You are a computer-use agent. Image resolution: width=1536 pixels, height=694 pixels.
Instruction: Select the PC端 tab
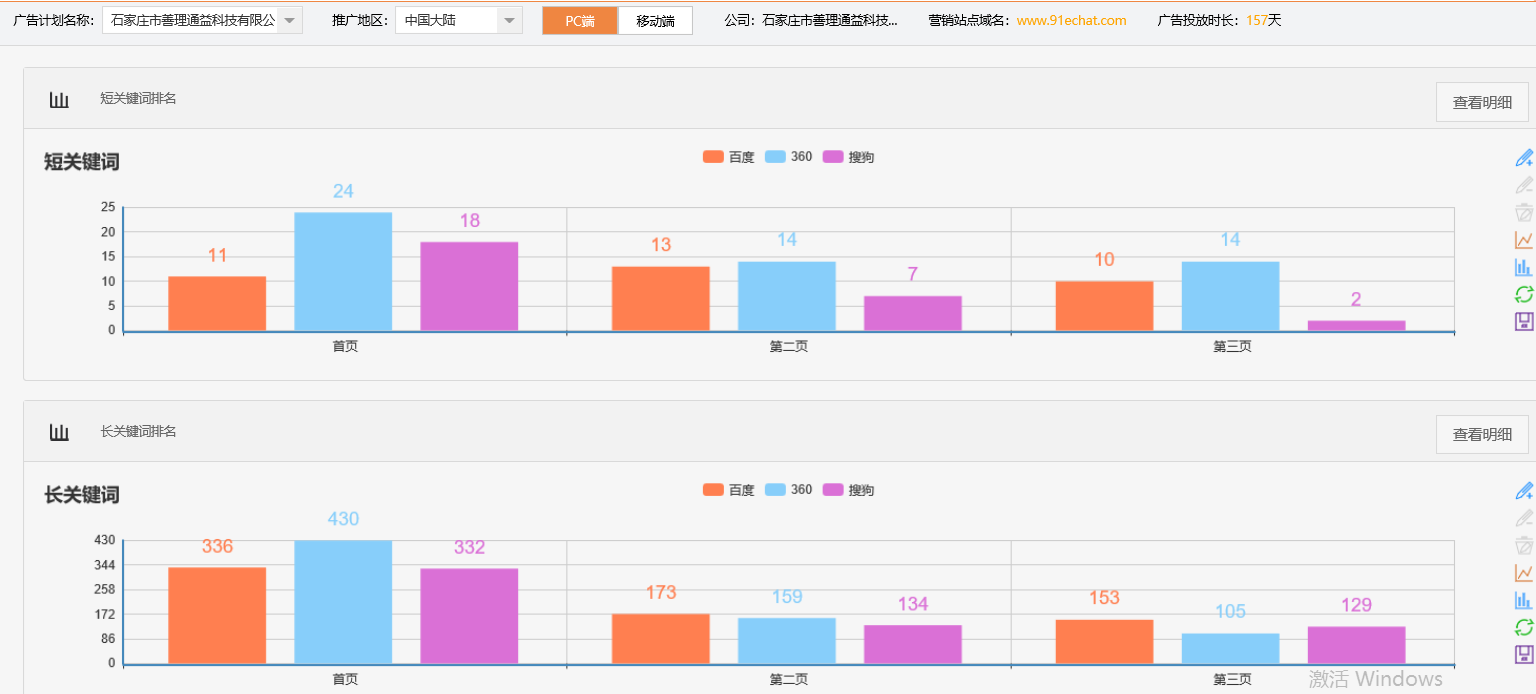click(580, 19)
